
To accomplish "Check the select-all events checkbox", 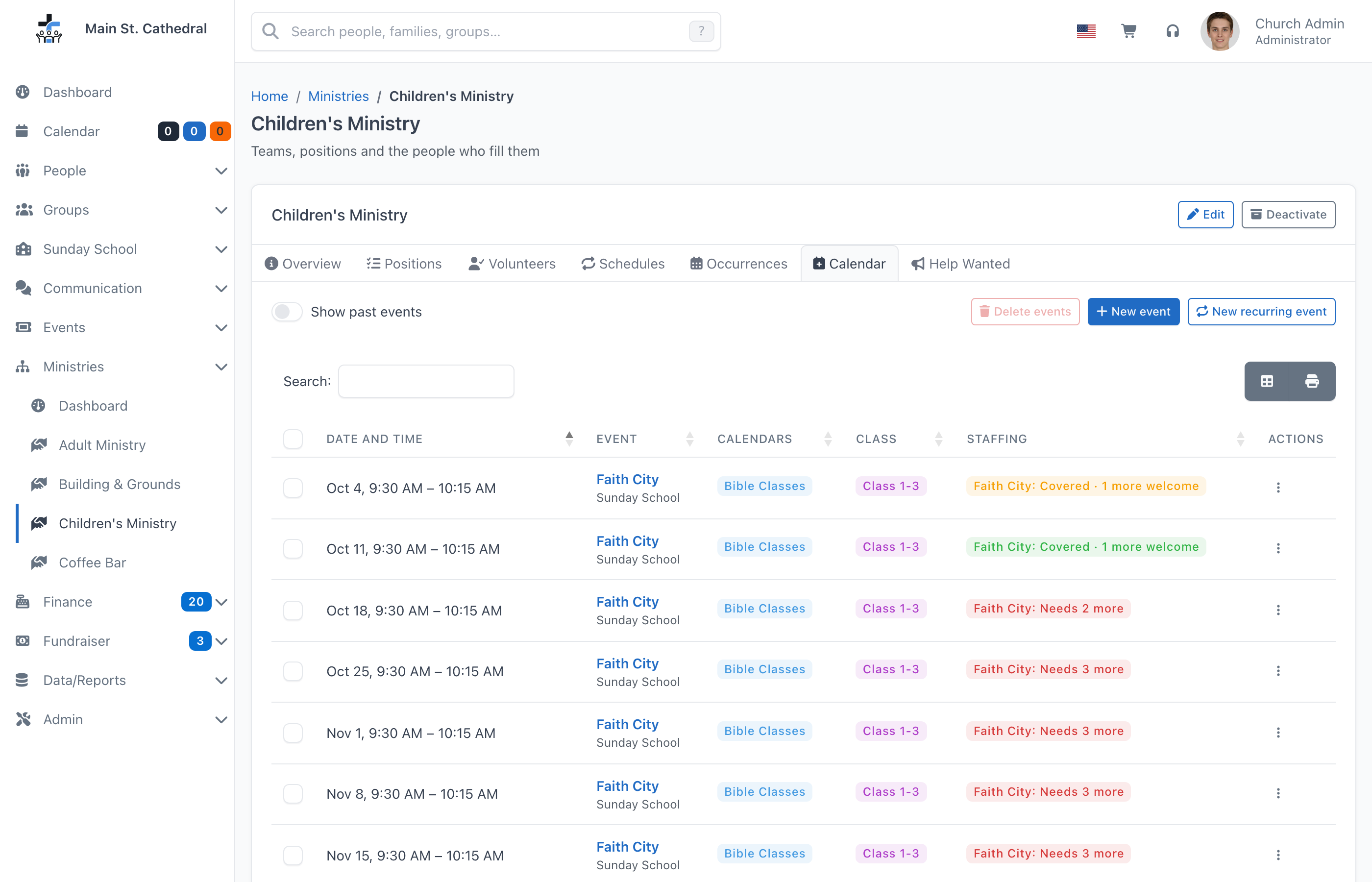I will click(x=293, y=439).
